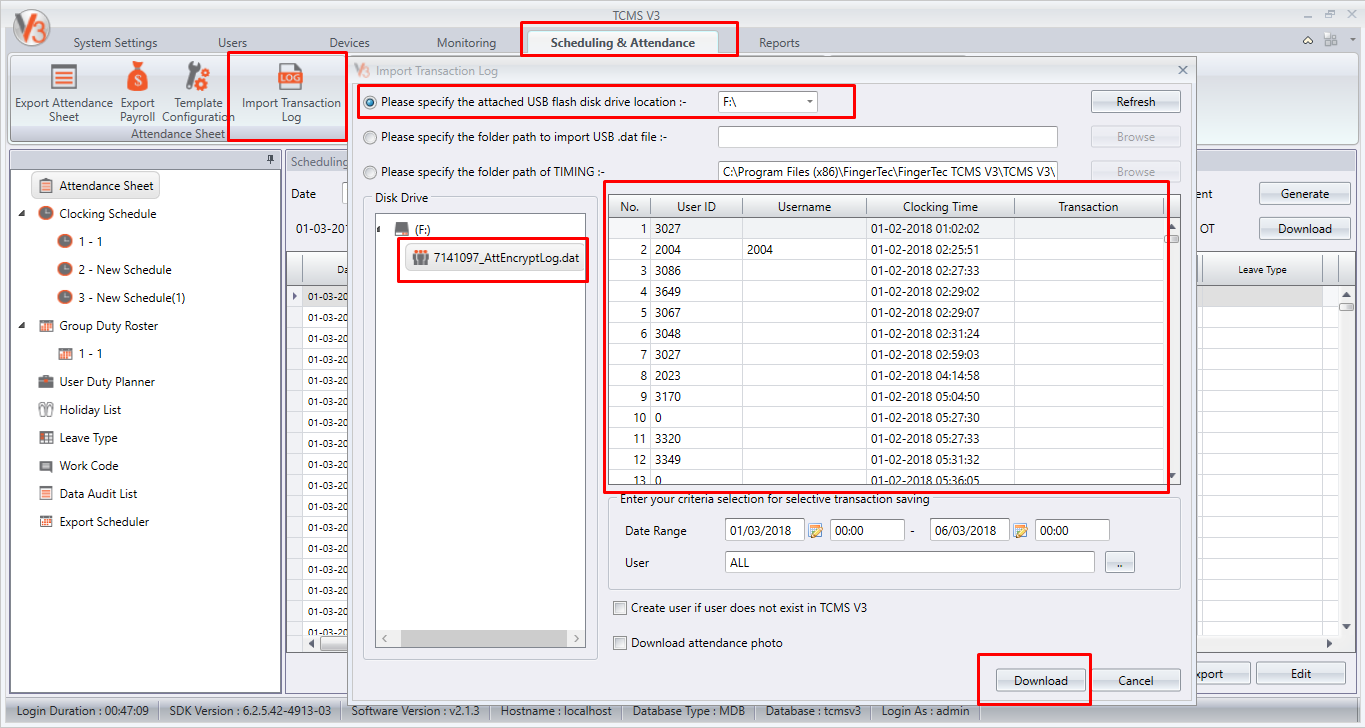The width and height of the screenshot is (1365, 728).
Task: Click the transaction table vertical scrollbar
Action: (x=1172, y=350)
